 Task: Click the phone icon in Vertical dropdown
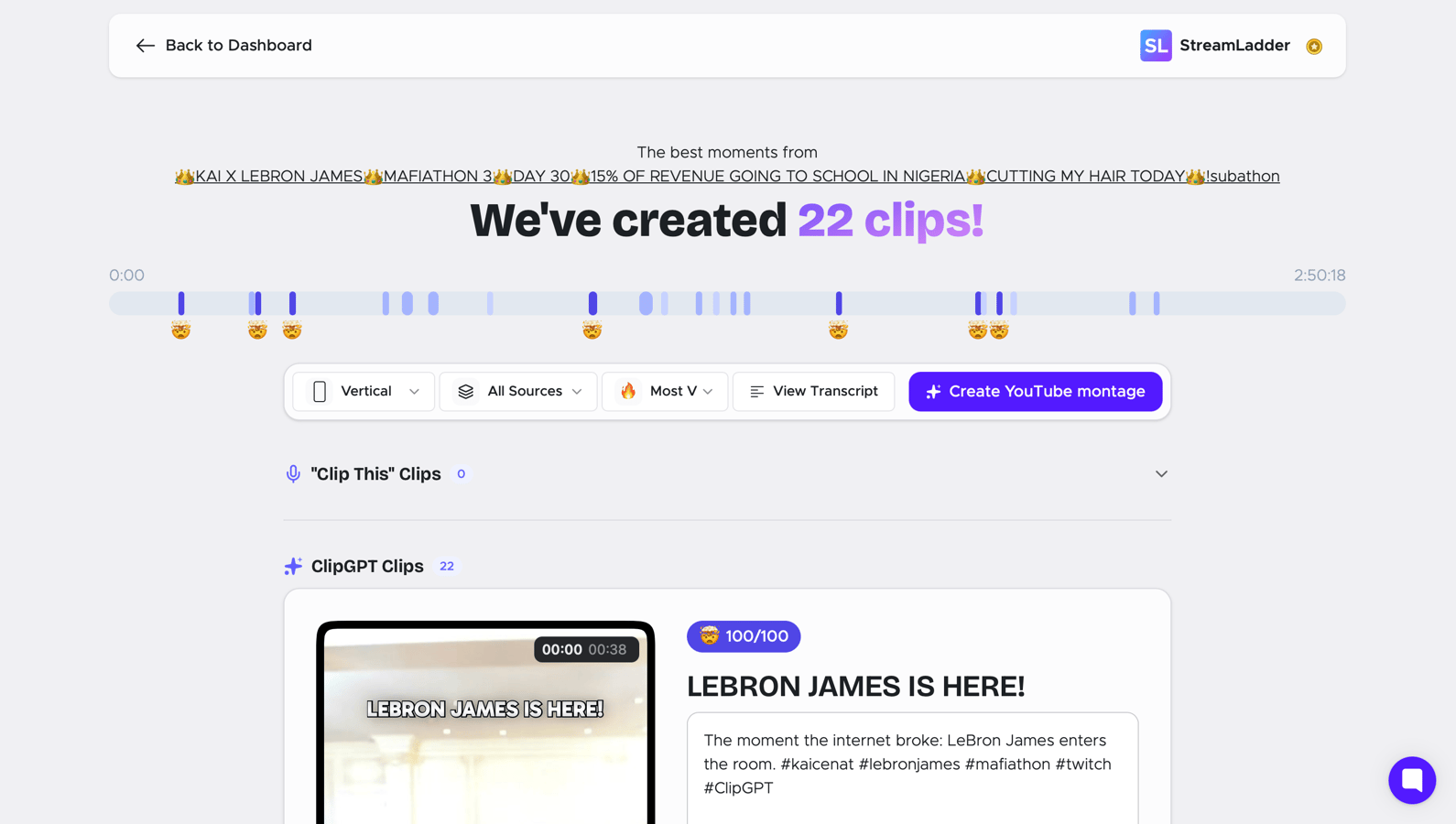[320, 392]
